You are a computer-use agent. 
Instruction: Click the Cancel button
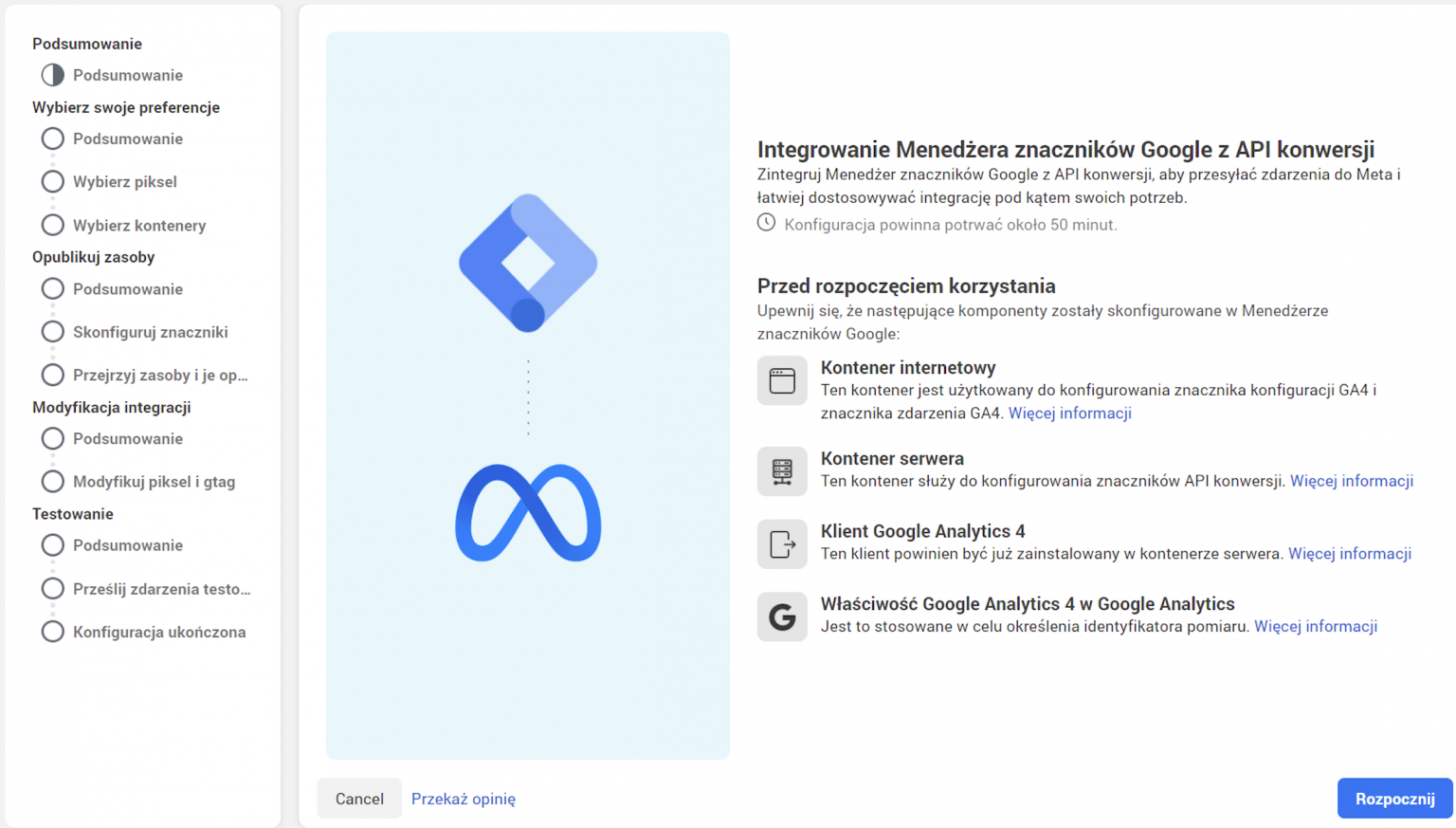pyautogui.click(x=359, y=799)
